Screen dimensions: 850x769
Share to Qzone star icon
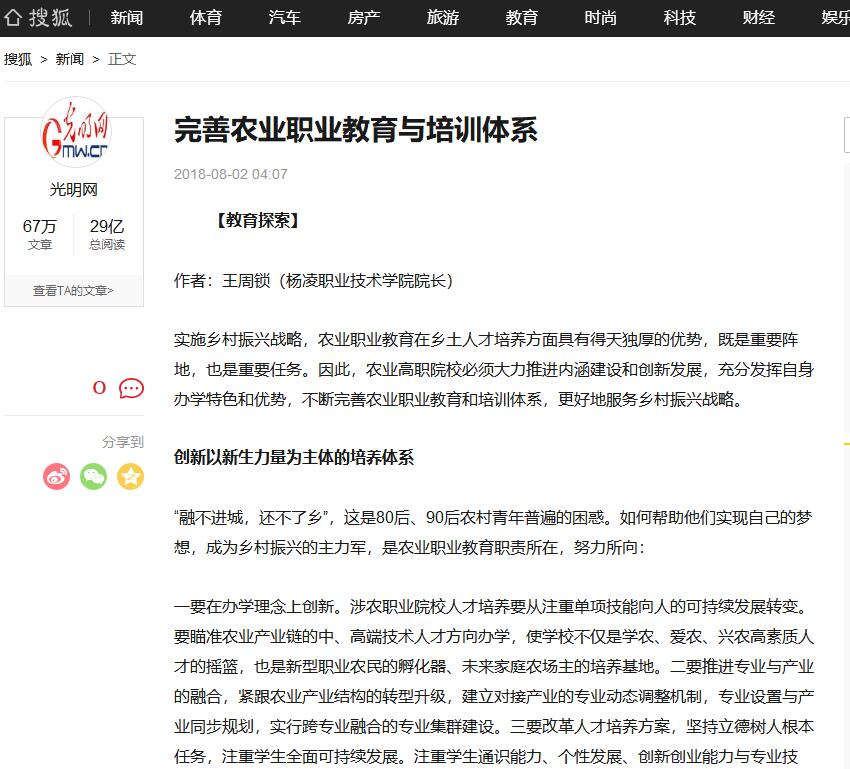(130, 476)
